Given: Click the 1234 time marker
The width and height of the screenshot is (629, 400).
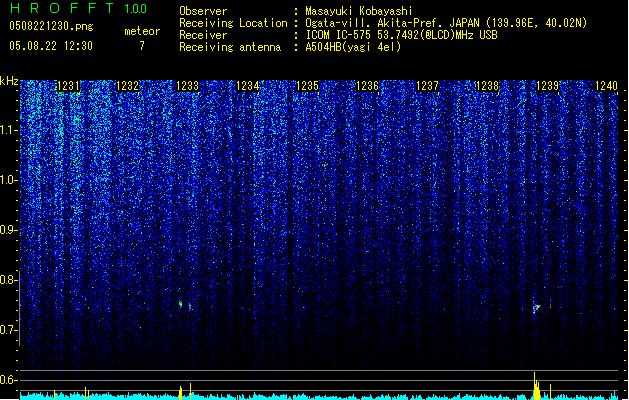Looking at the screenshot, I should point(248,86).
